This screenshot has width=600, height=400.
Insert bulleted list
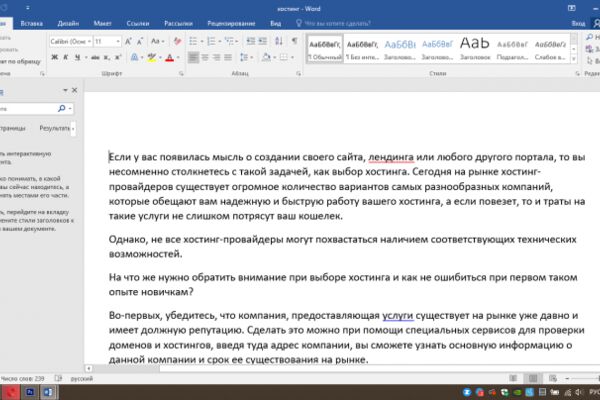click(193, 41)
